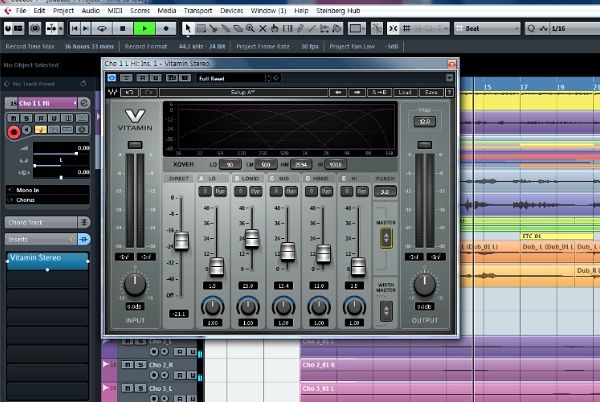600x402 pixels.
Task: Go to next marker in transport
Action: point(86,28)
